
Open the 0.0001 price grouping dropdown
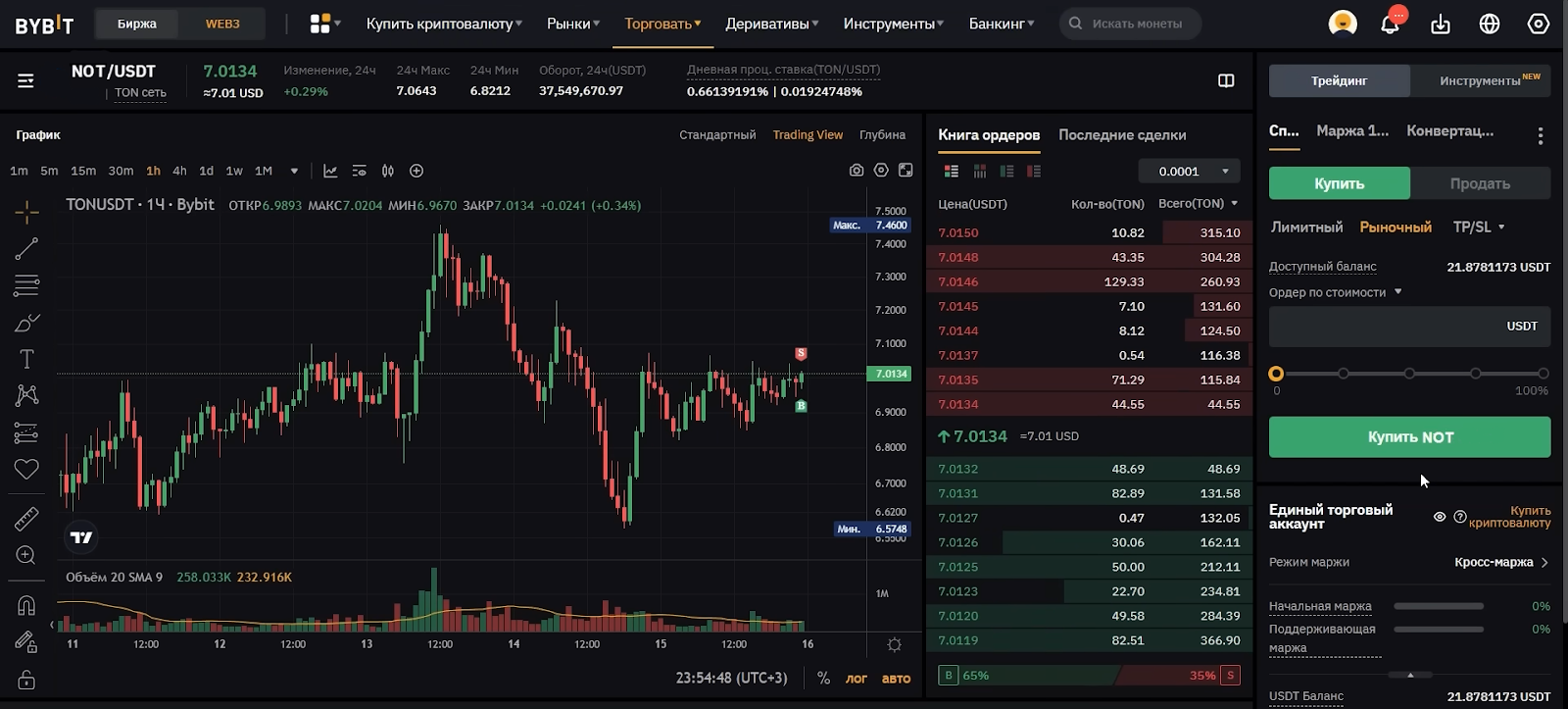tap(1190, 172)
